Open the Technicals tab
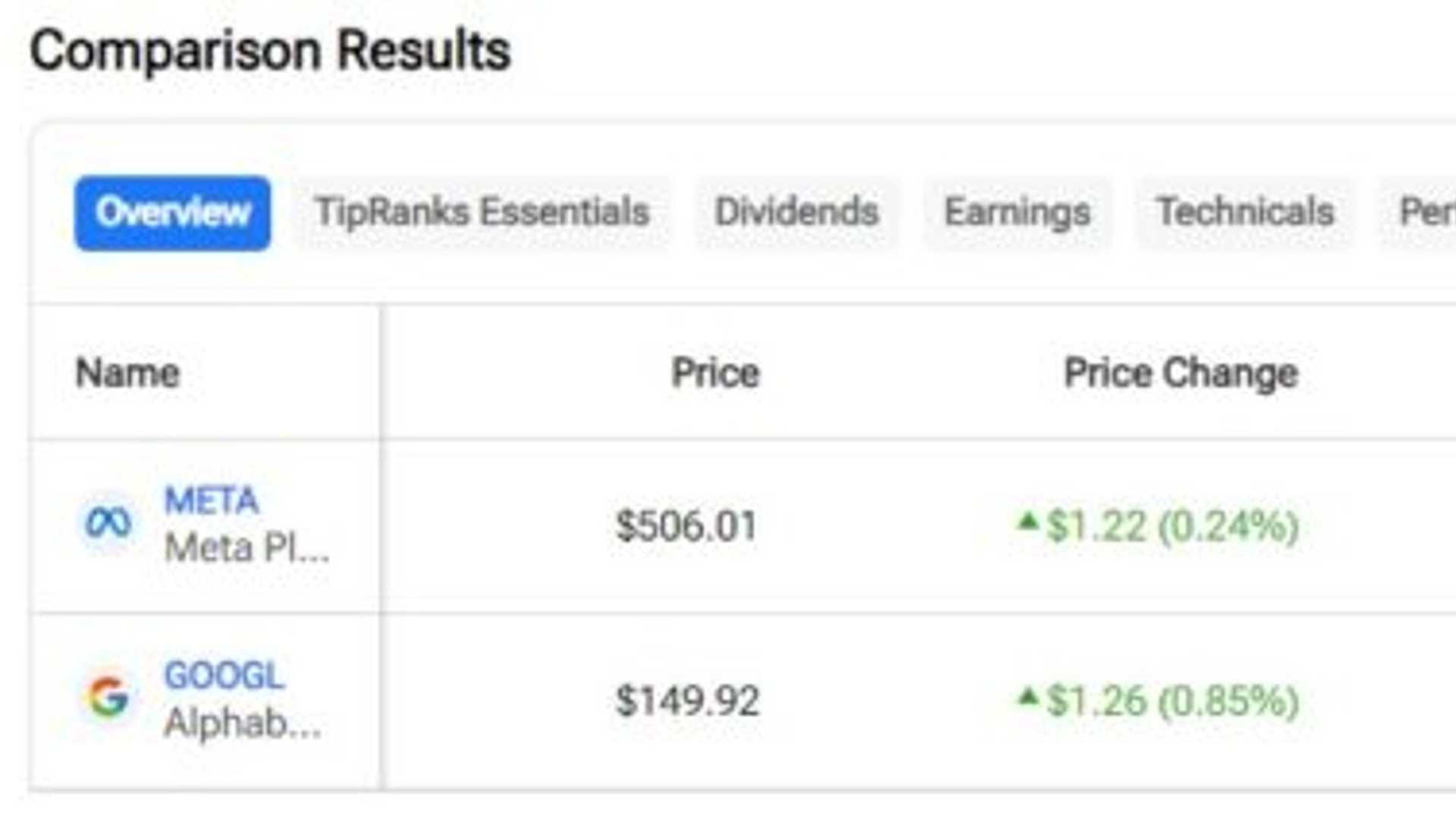This screenshot has width=1456, height=819. [1246, 212]
